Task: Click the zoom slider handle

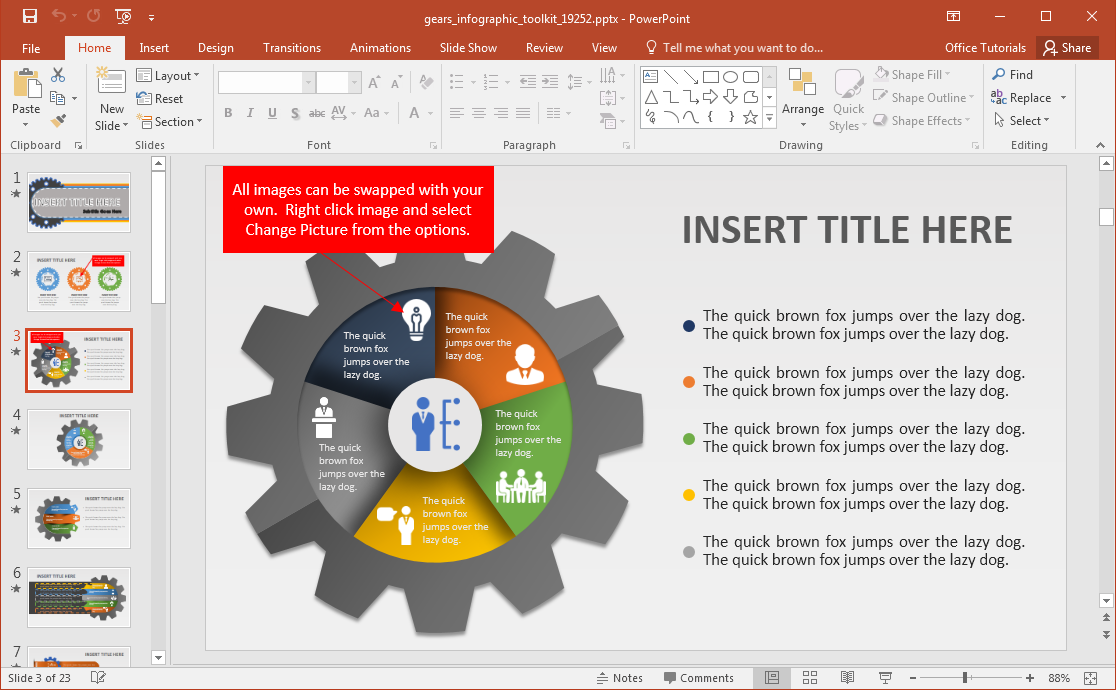Action: (x=964, y=678)
